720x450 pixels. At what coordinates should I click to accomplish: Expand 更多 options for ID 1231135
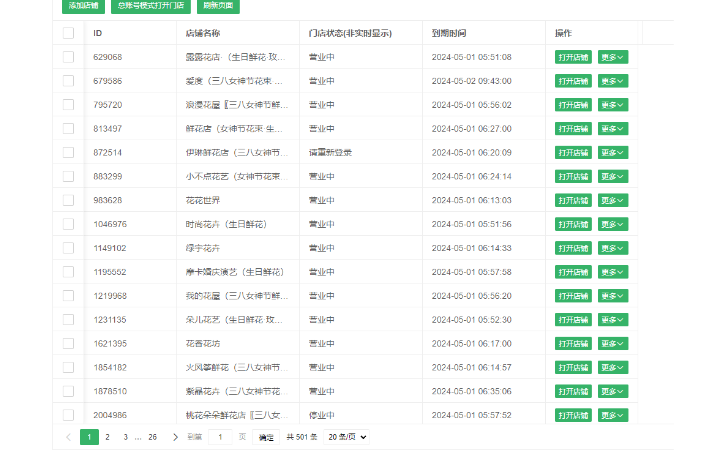tap(612, 319)
